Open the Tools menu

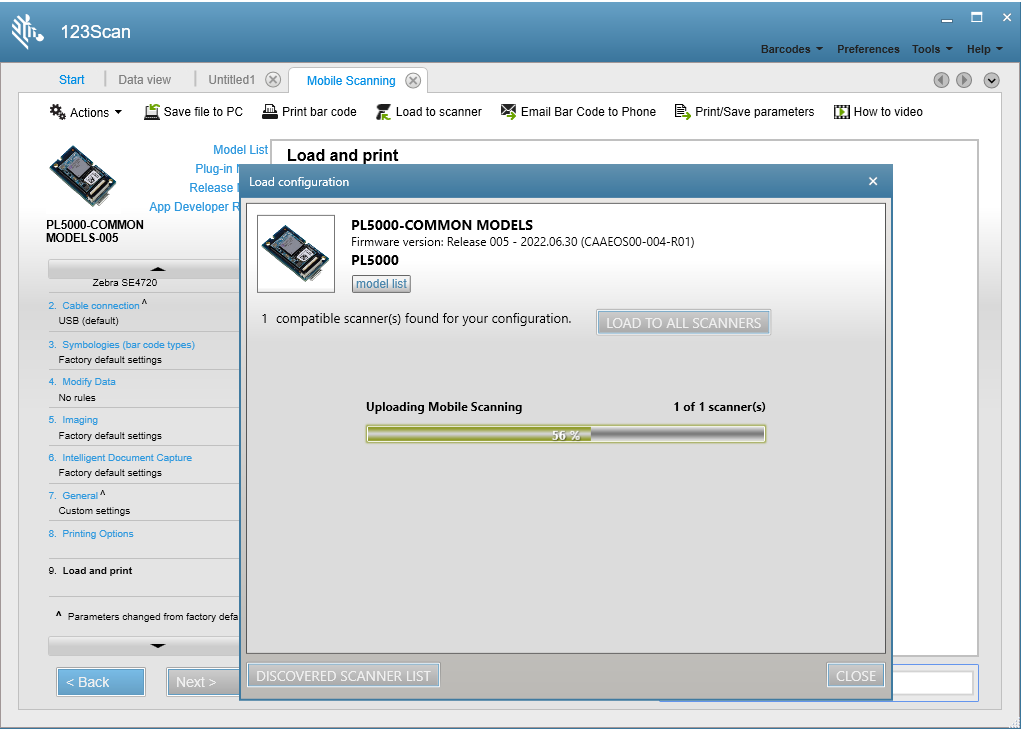pyautogui.click(x=932, y=49)
